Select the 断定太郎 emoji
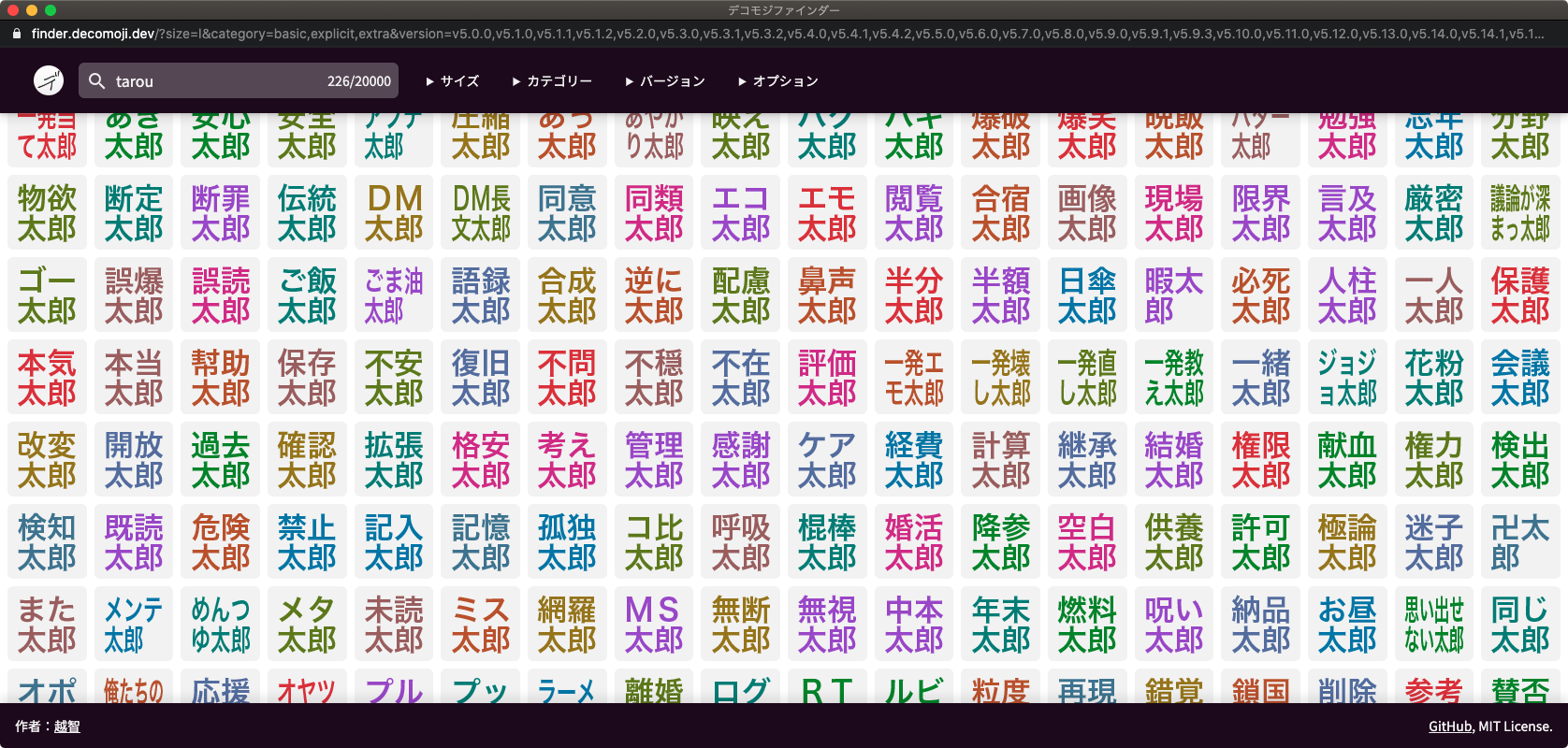 tap(134, 213)
